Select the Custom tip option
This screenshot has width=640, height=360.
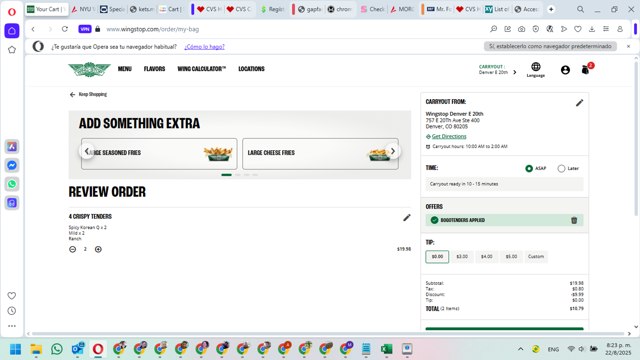(x=536, y=257)
